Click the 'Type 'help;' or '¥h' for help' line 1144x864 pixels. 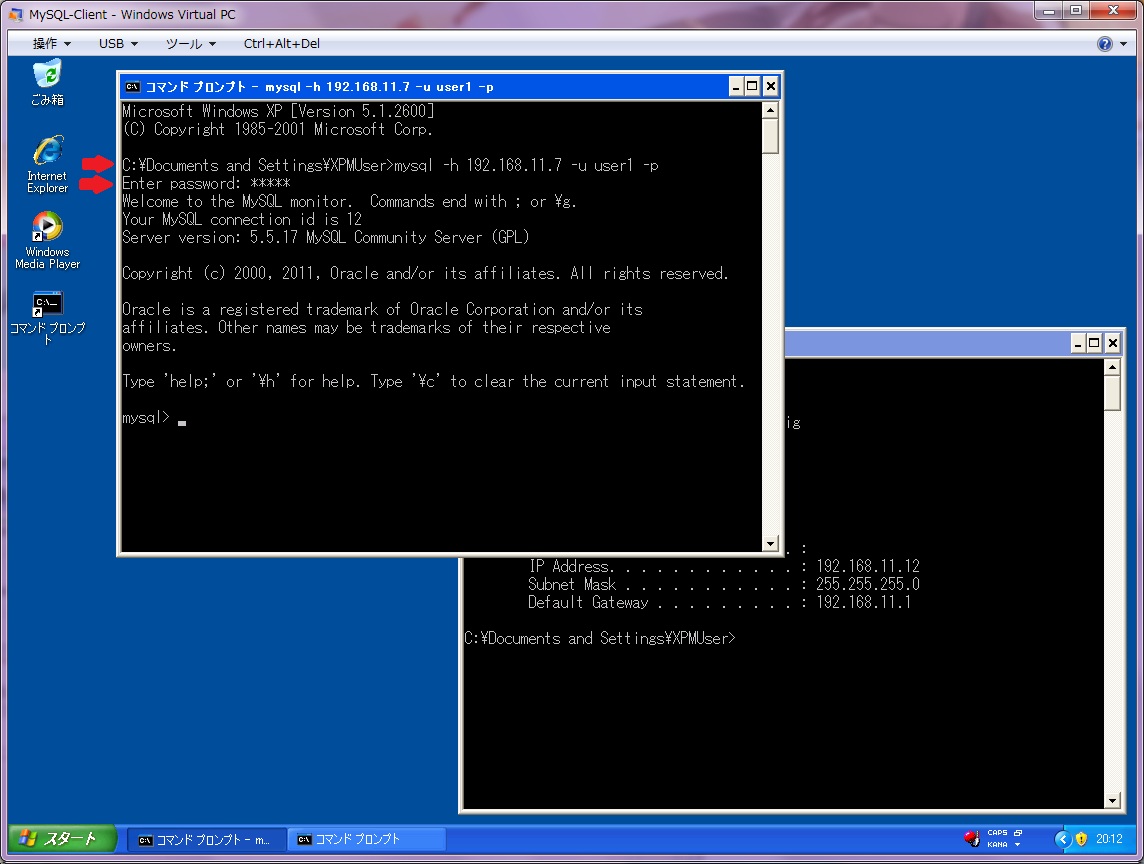tap(433, 382)
